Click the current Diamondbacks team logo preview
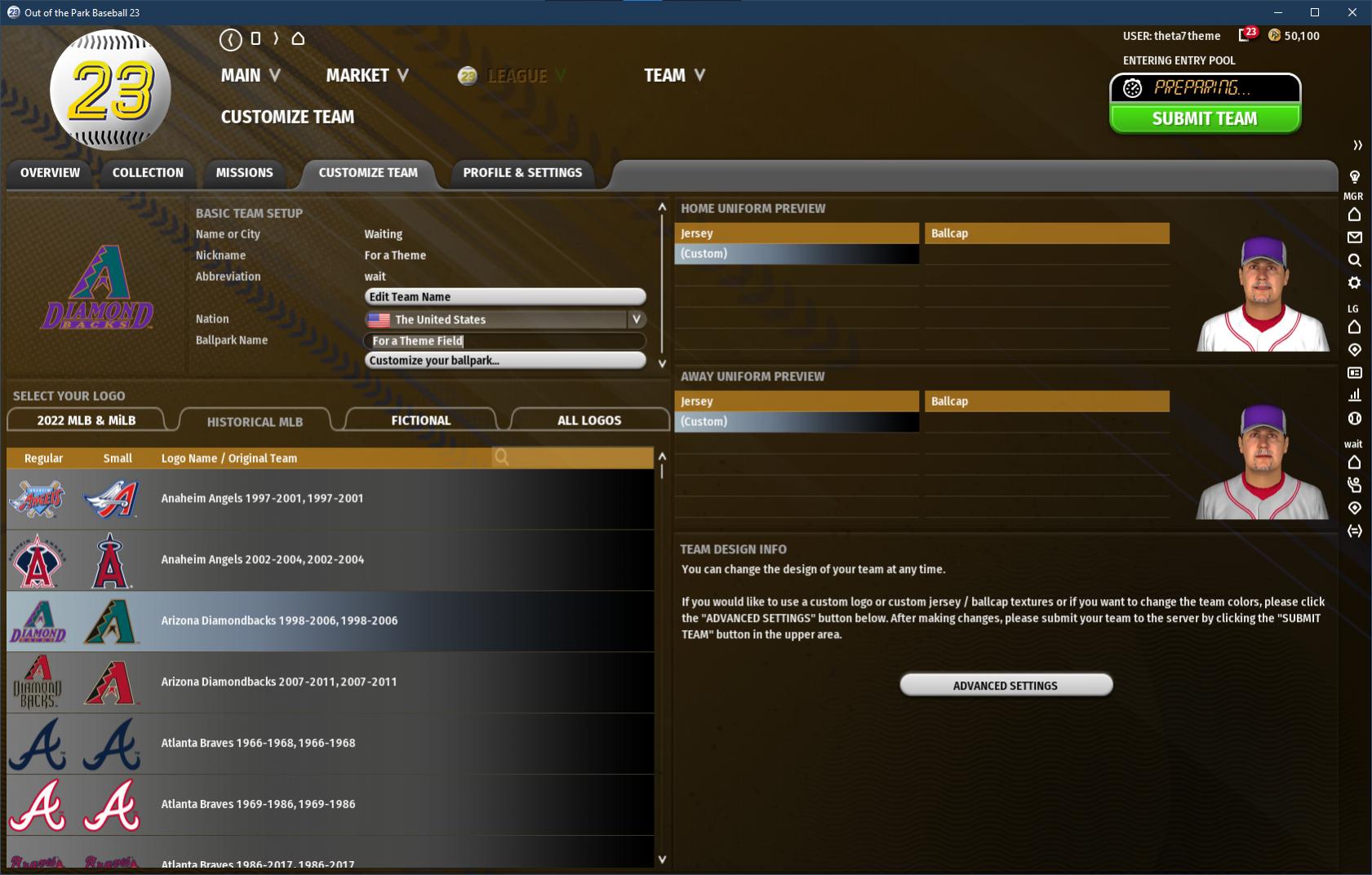Viewport: 1372px width, 875px height. pyautogui.click(x=98, y=286)
